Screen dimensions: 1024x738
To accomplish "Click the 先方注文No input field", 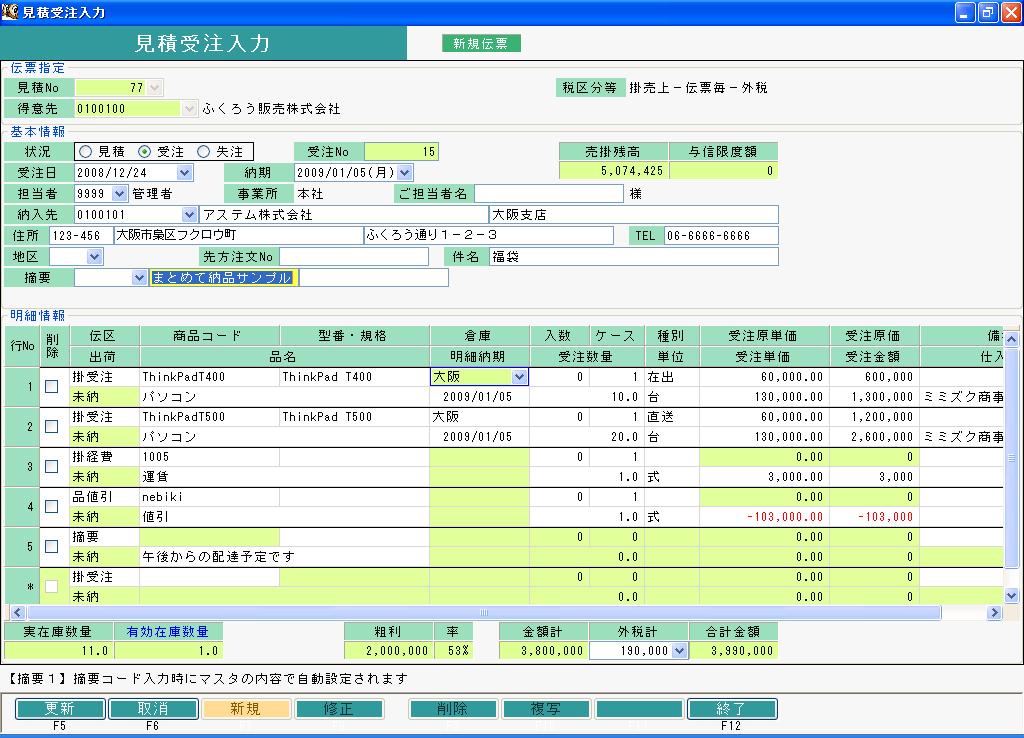I will [x=354, y=257].
